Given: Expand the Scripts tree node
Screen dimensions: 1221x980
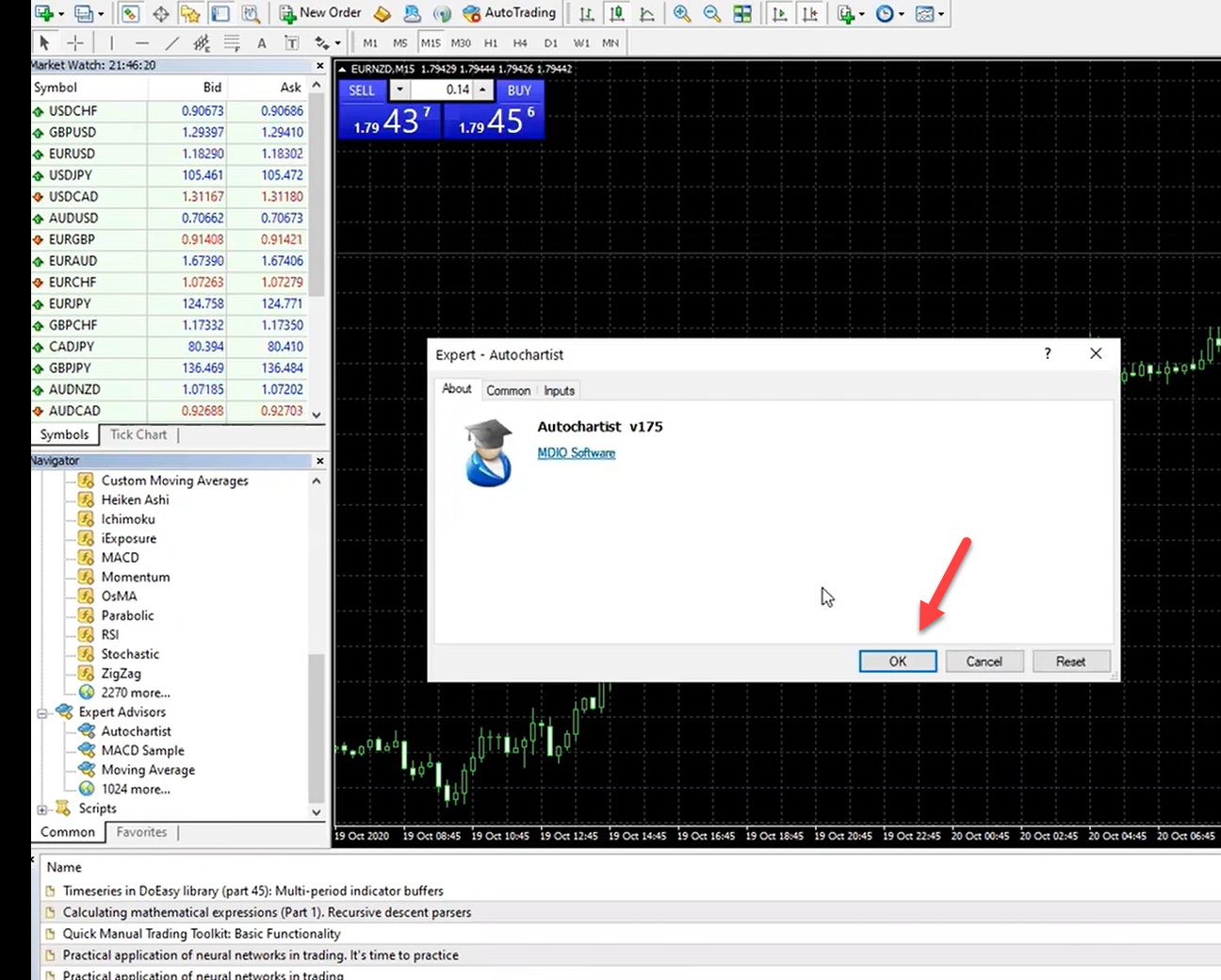Looking at the screenshot, I should (x=41, y=809).
